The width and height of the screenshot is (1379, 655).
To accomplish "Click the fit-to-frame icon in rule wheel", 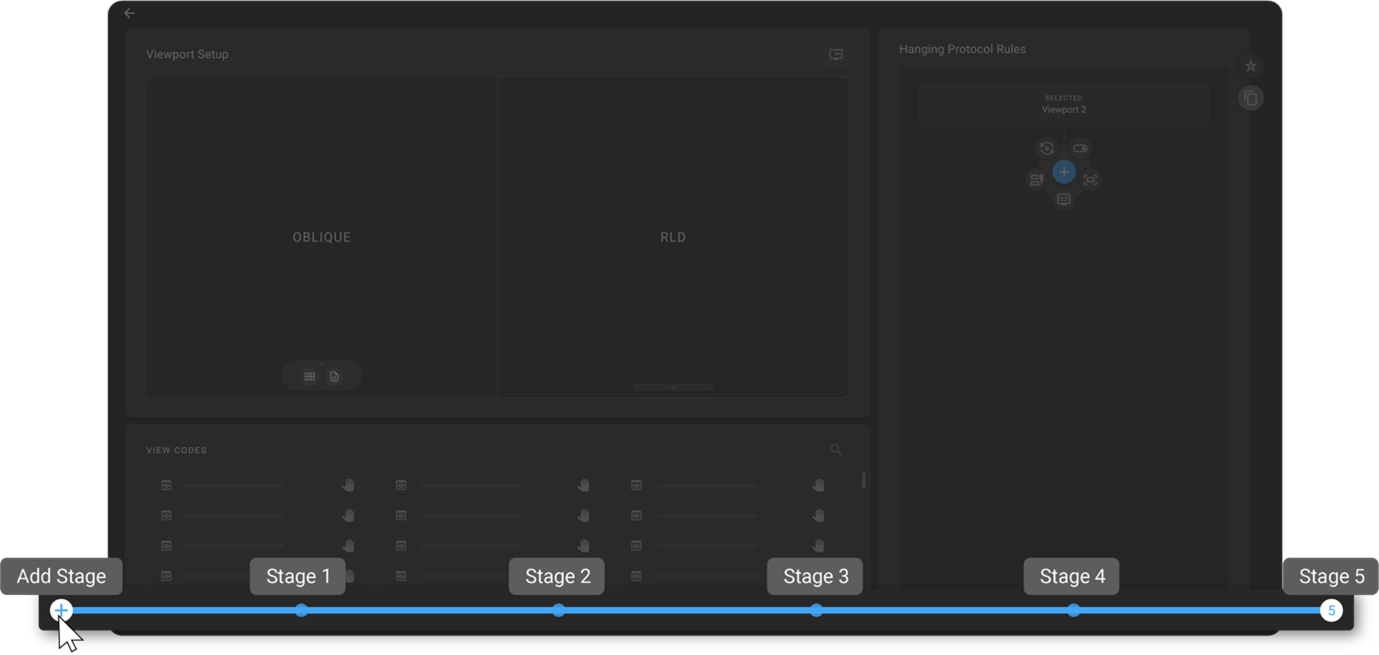I will pos(1090,180).
